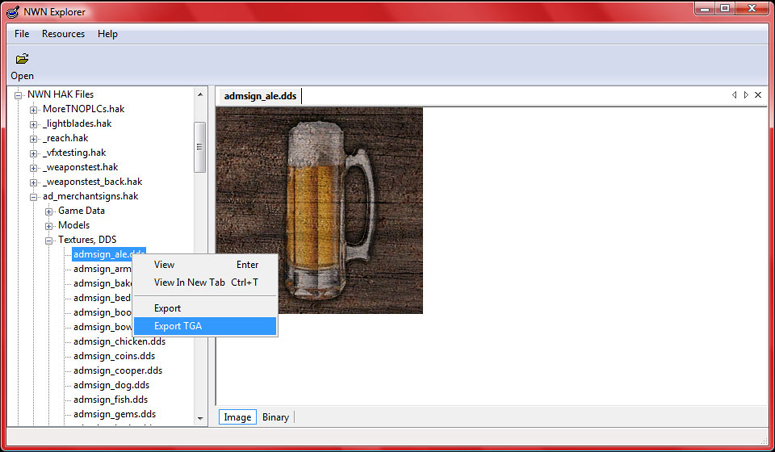Expand the _weaponstest.hak node
The width and height of the screenshot is (775, 452).
(x=34, y=168)
